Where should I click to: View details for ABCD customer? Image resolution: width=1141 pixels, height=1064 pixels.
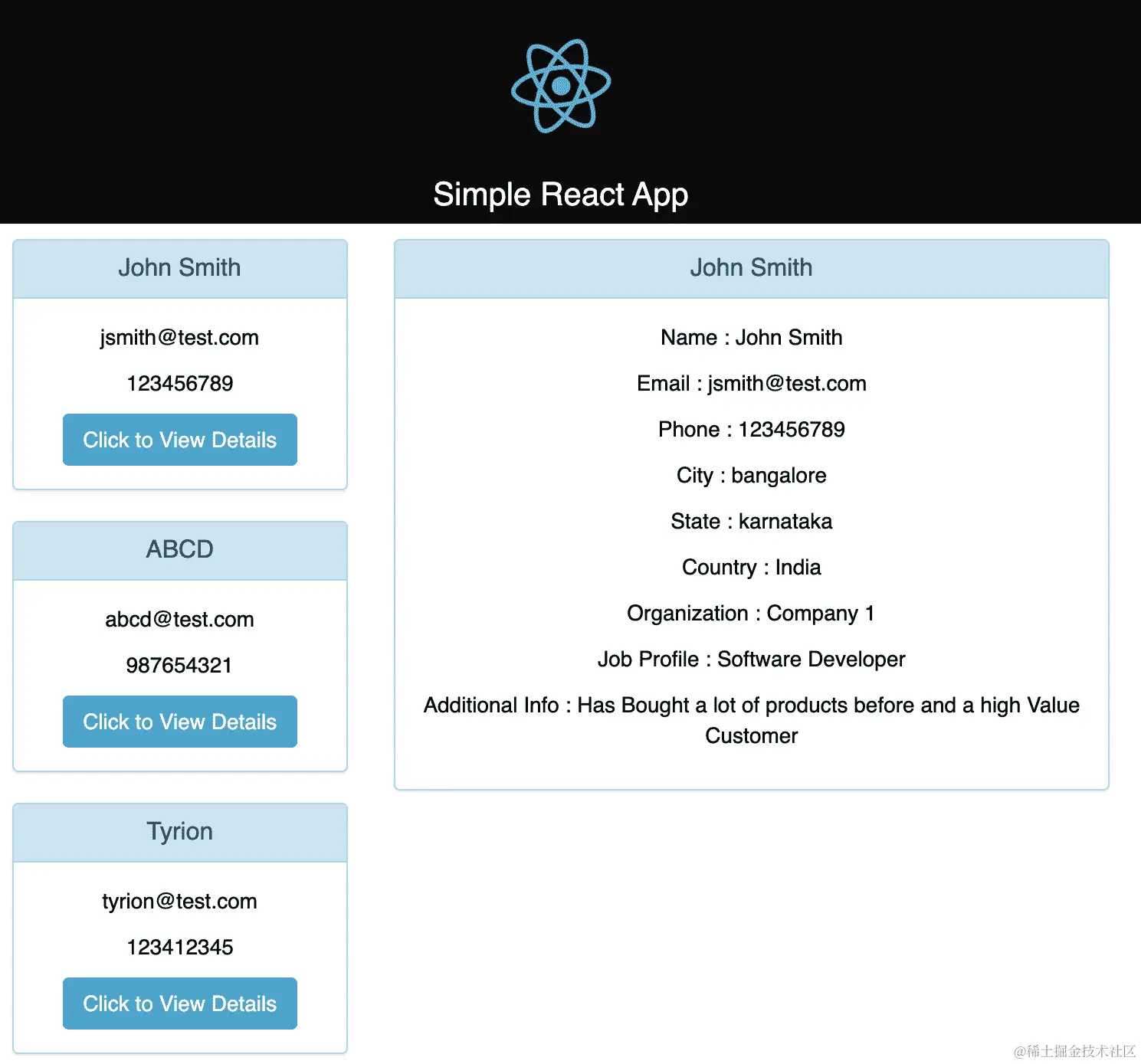(x=180, y=722)
